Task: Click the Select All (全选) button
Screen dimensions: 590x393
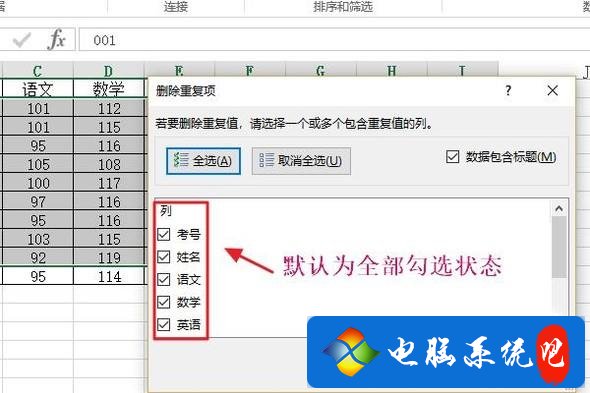Action: click(x=203, y=161)
